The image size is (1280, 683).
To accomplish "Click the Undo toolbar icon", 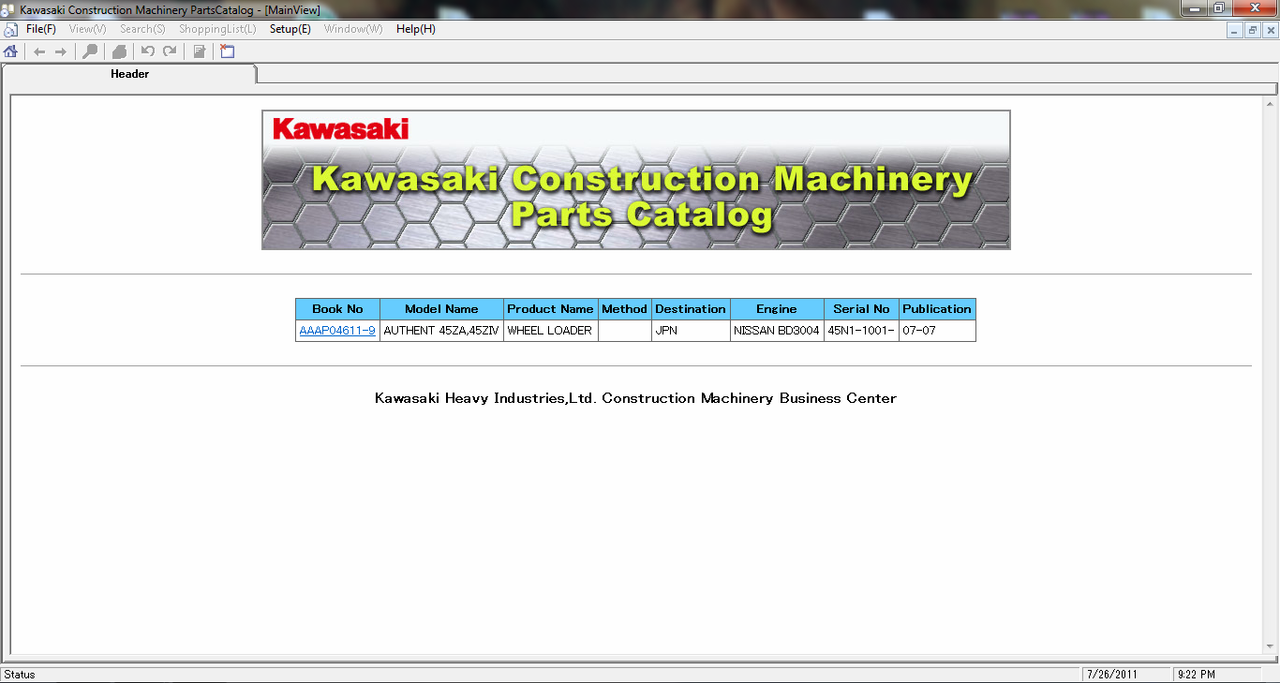I will (148, 51).
